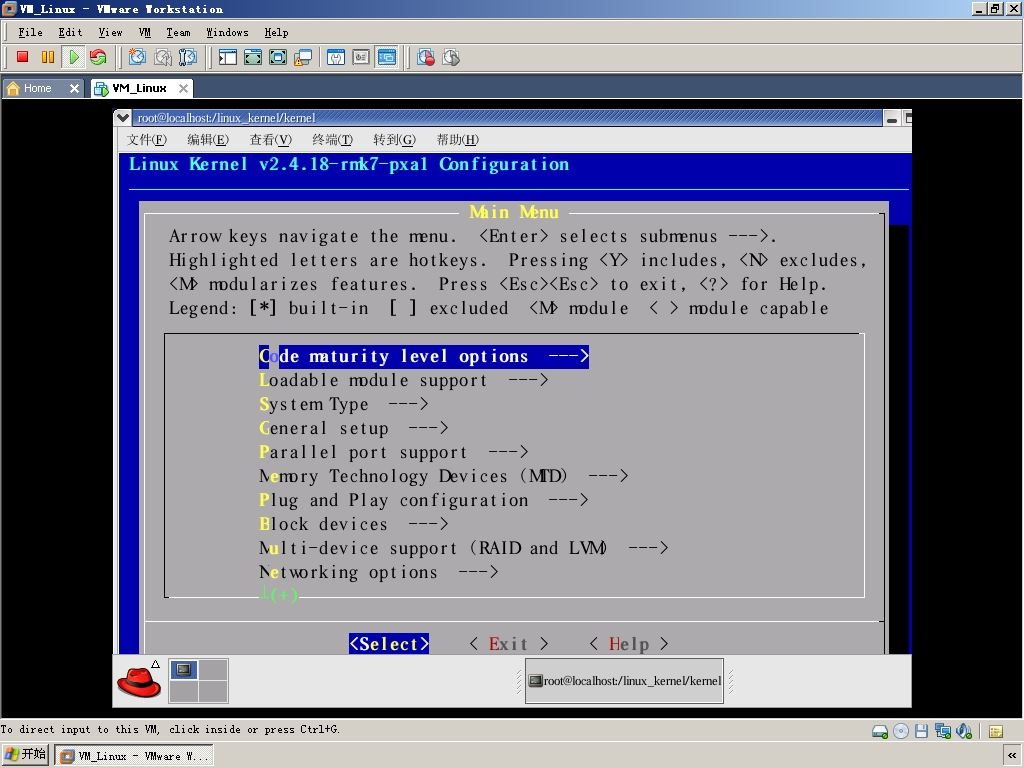
Task: Open the VM menu
Action: [x=145, y=33]
